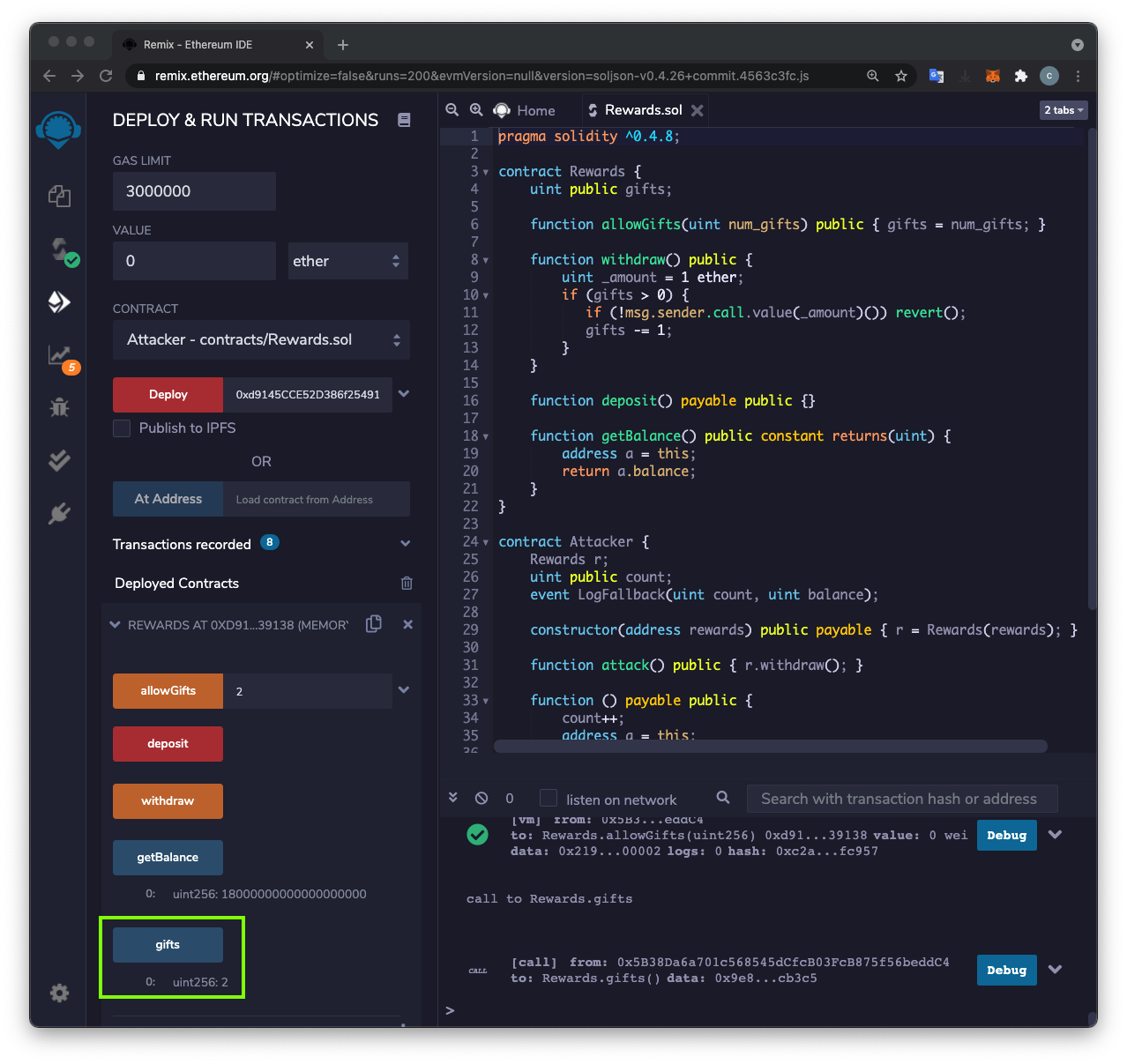The image size is (1127, 1064).
Task: Call the withdraw function button
Action: tap(168, 801)
